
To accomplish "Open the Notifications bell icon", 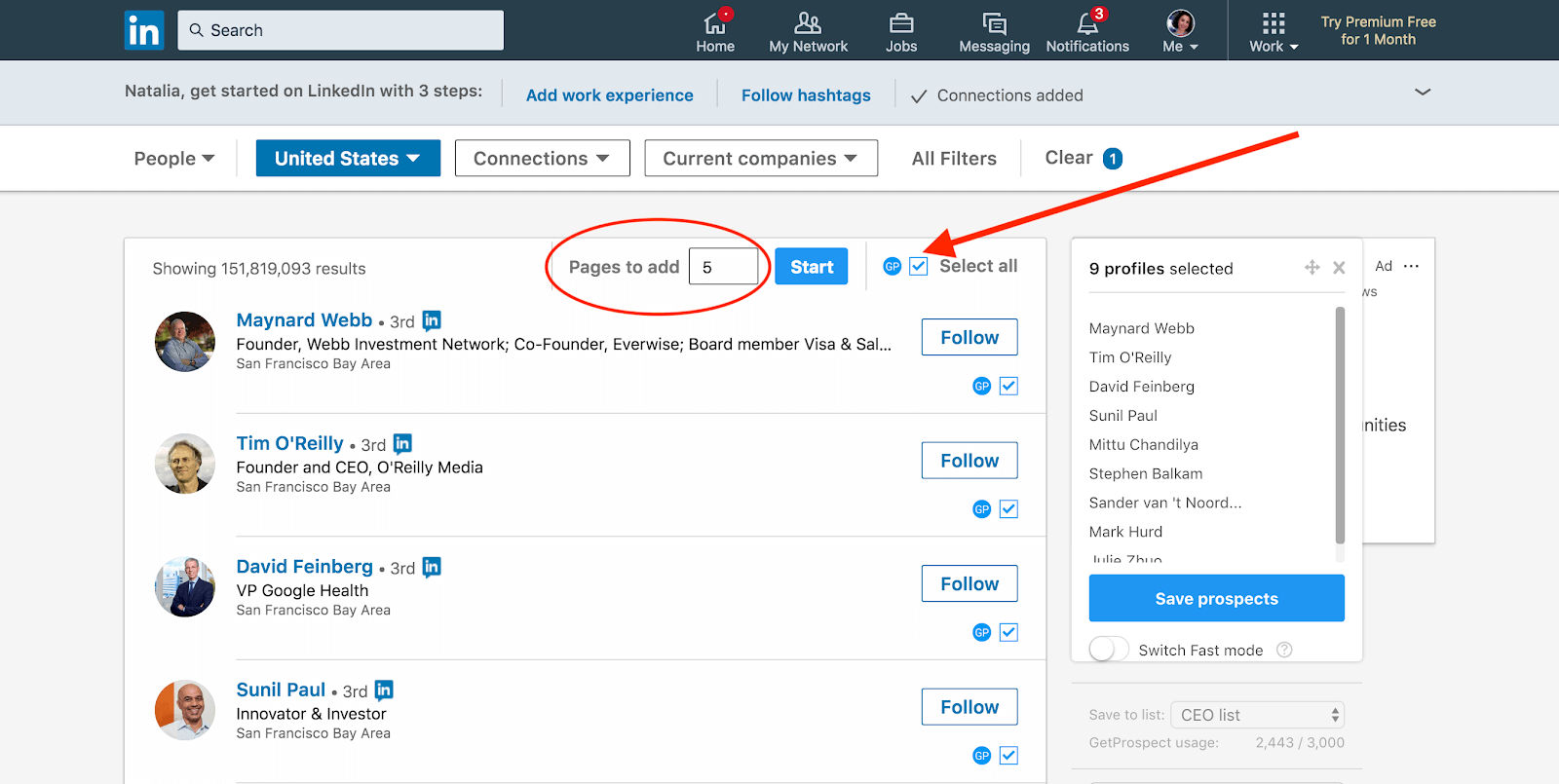I will point(1087,22).
